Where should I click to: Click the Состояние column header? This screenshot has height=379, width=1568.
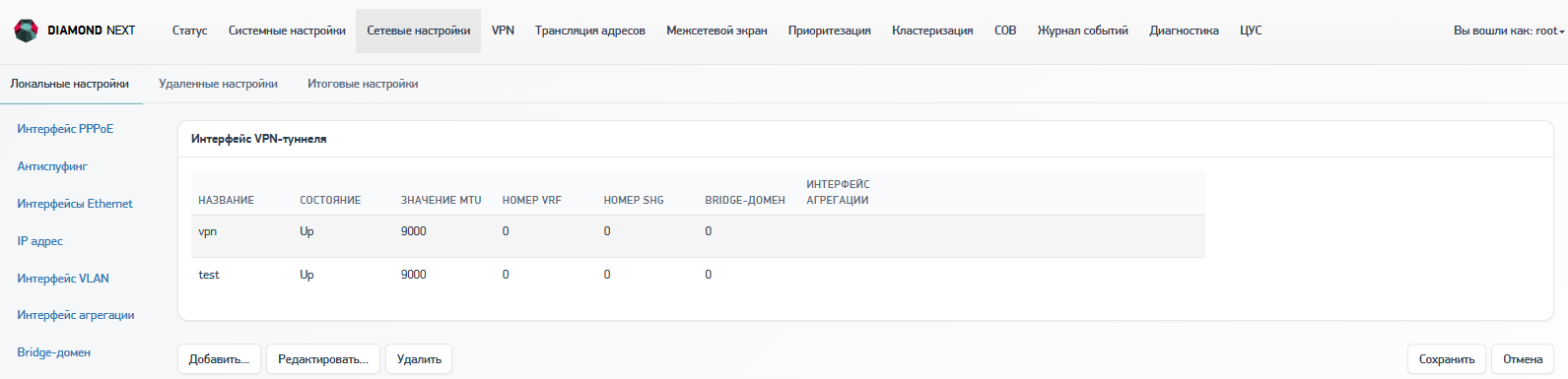330,200
